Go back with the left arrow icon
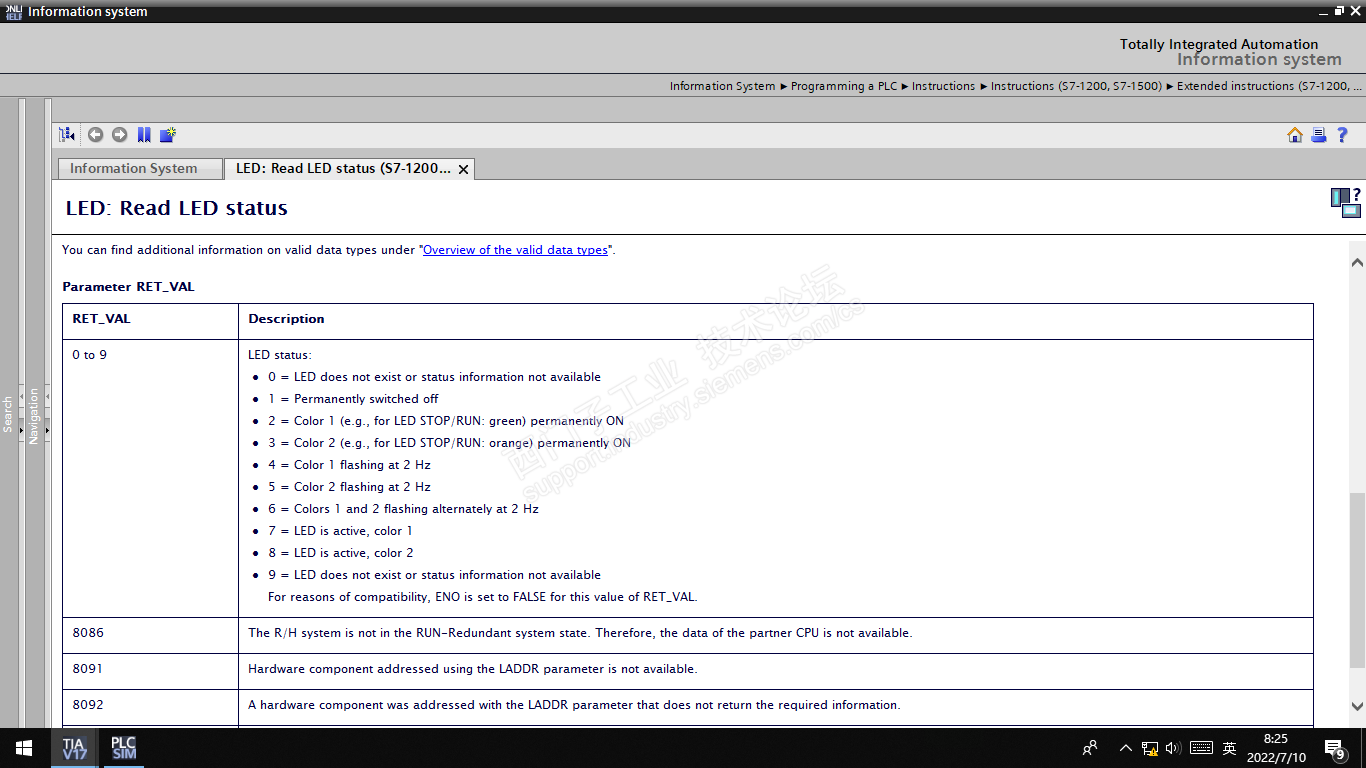The height and width of the screenshot is (768, 1366). coord(96,135)
